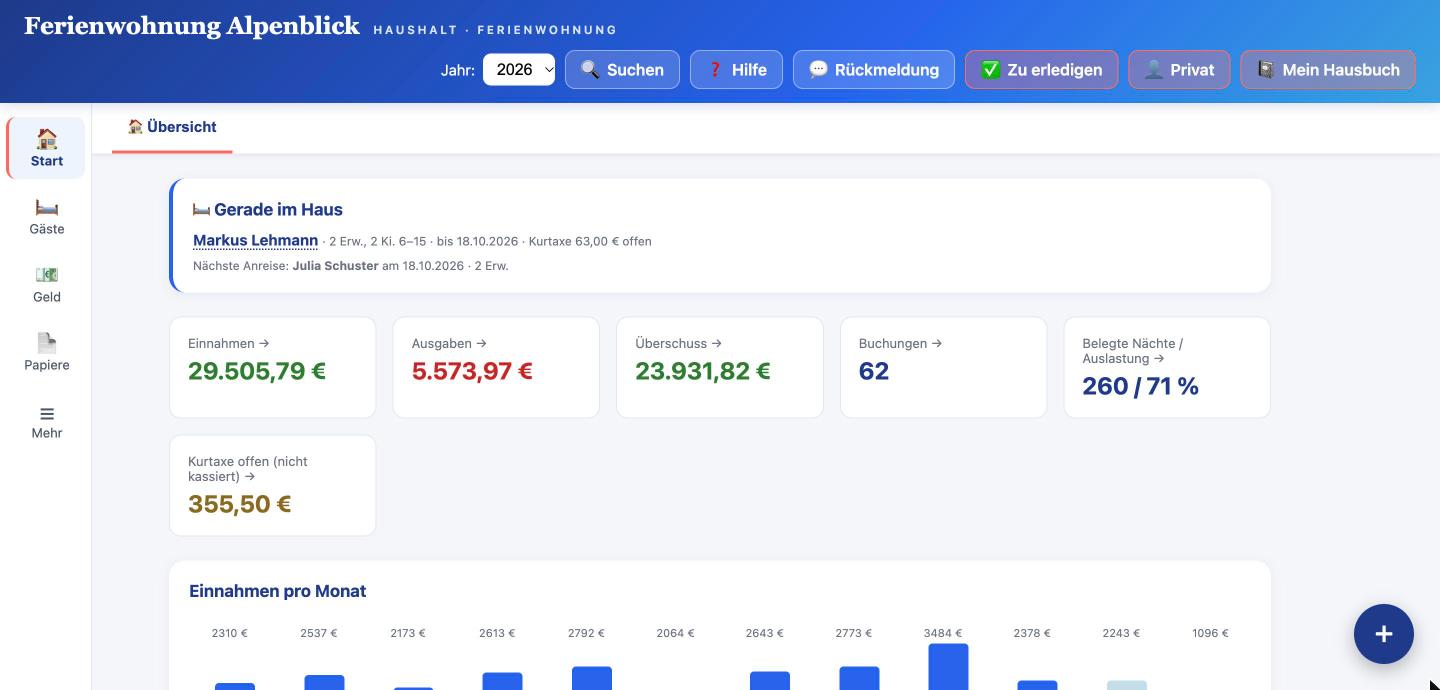The height and width of the screenshot is (690, 1440).
Task: Open the Hilfe help button
Action: pyautogui.click(x=736, y=70)
